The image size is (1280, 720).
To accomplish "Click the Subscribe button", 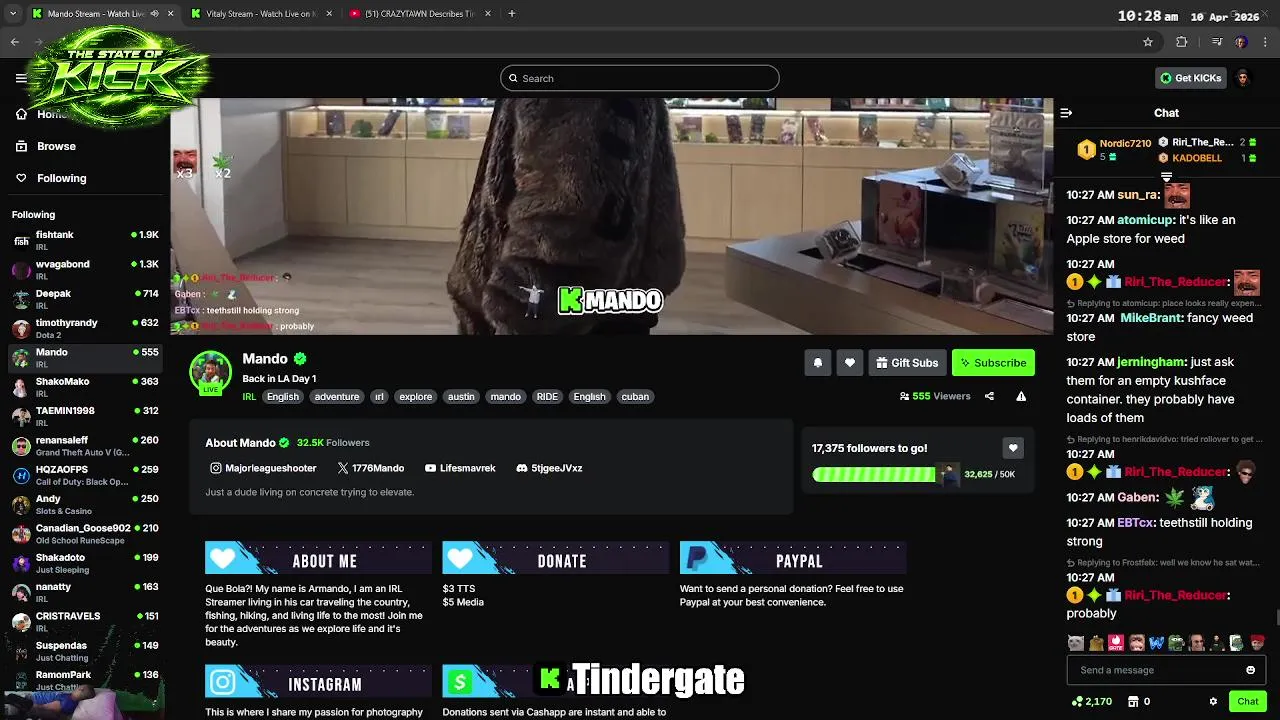I will [993, 363].
